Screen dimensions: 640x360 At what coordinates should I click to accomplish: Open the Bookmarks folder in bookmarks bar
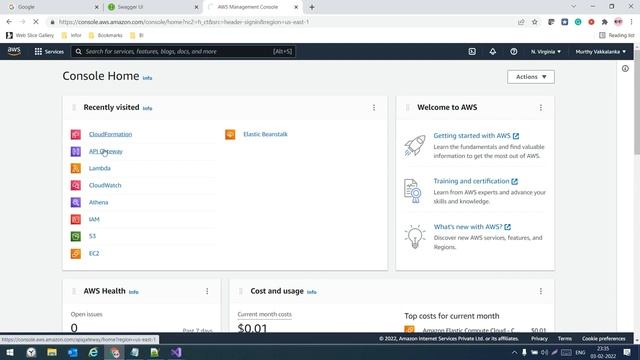(105, 36)
